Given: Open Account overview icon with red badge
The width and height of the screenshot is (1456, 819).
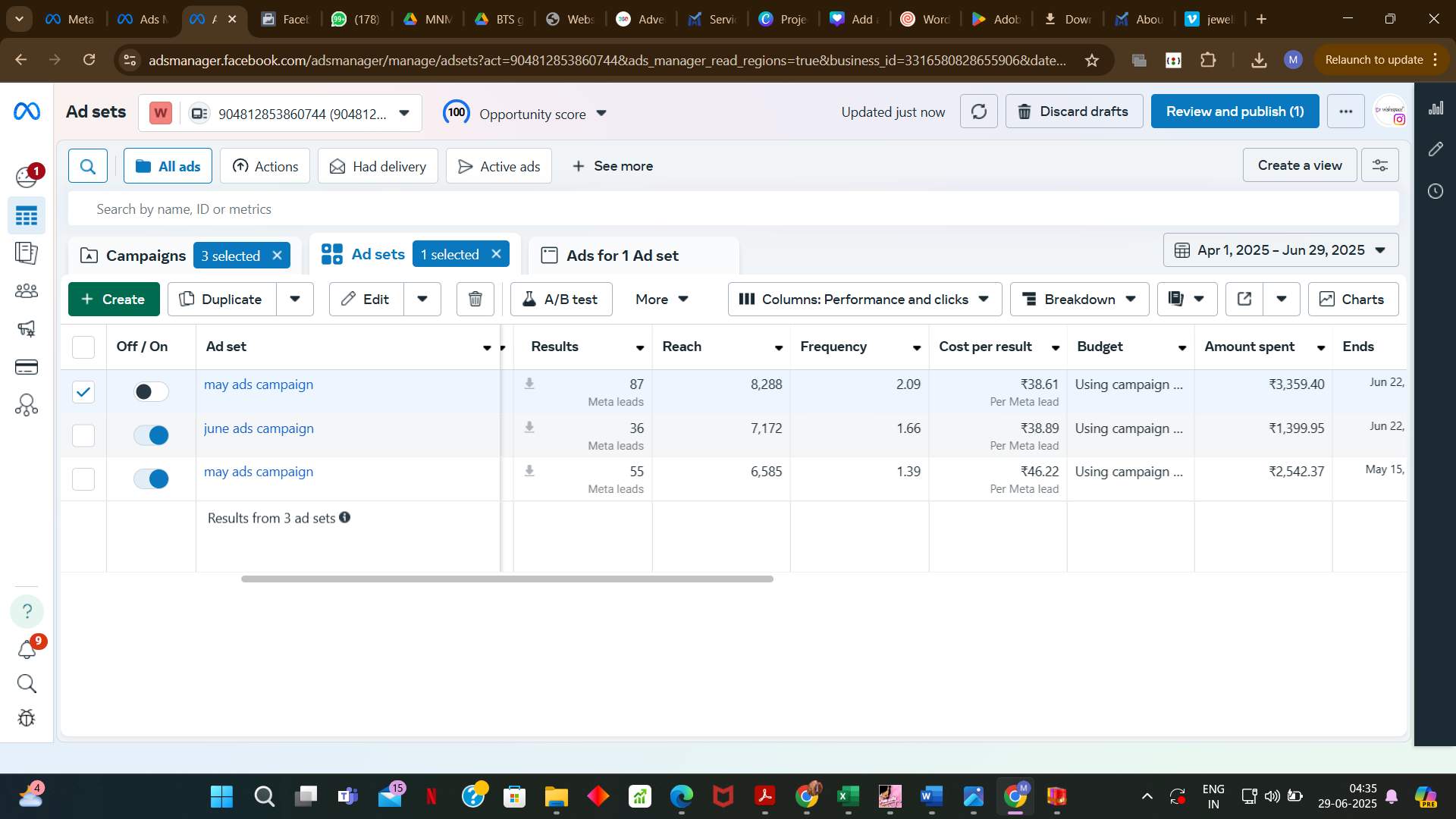Looking at the screenshot, I should (27, 176).
